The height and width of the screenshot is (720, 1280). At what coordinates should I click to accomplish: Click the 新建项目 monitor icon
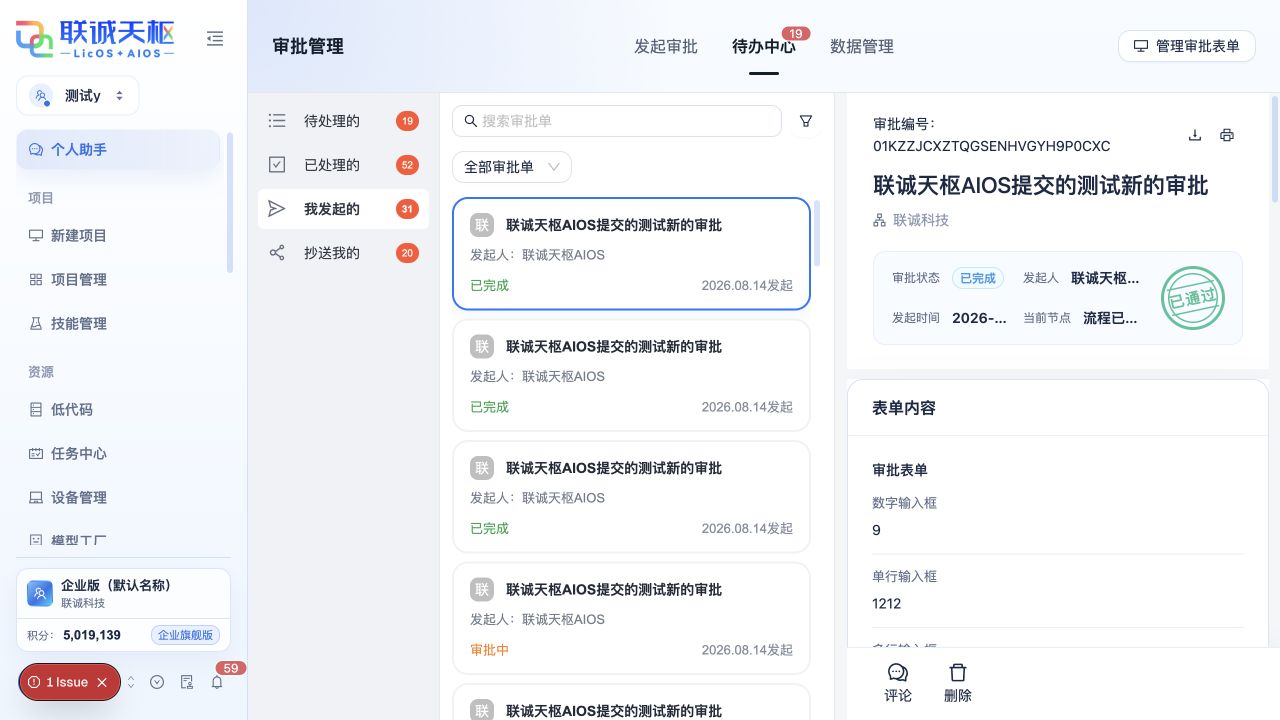[x=36, y=236]
